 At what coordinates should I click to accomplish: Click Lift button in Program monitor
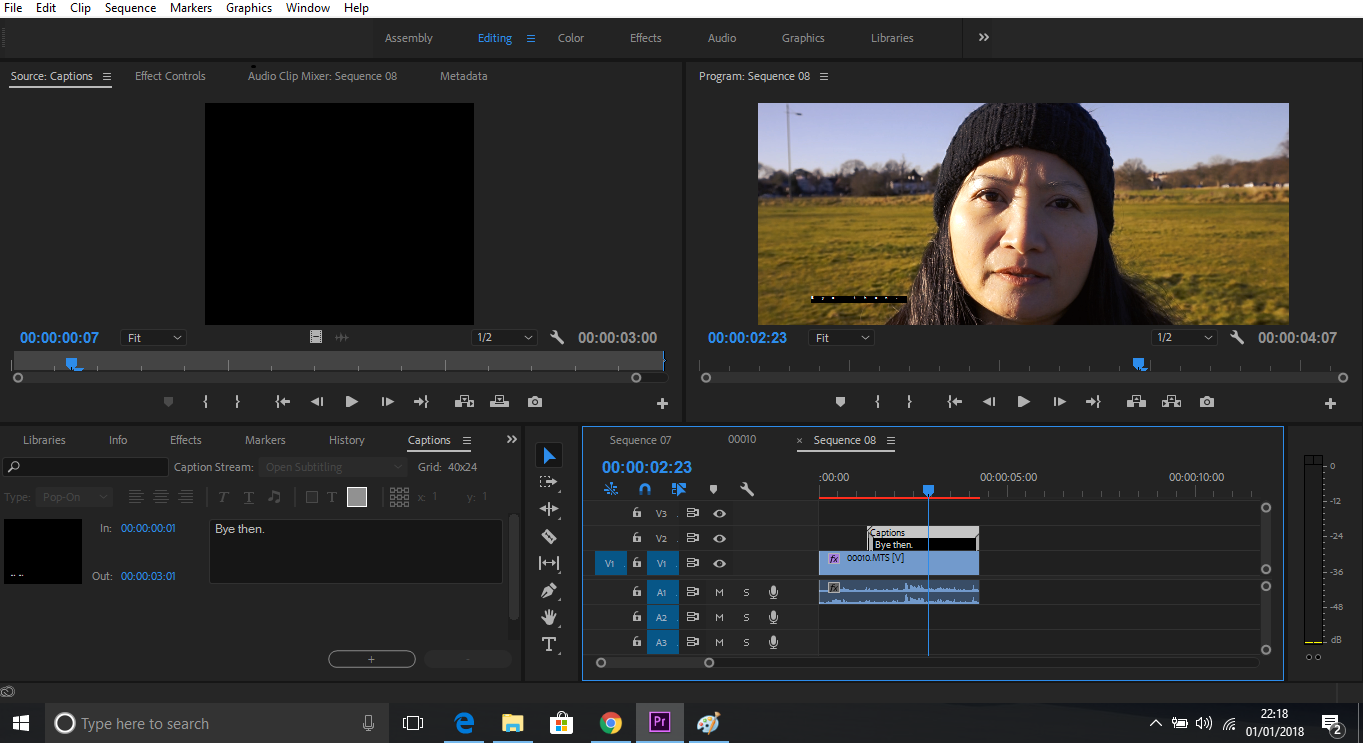click(x=1136, y=402)
